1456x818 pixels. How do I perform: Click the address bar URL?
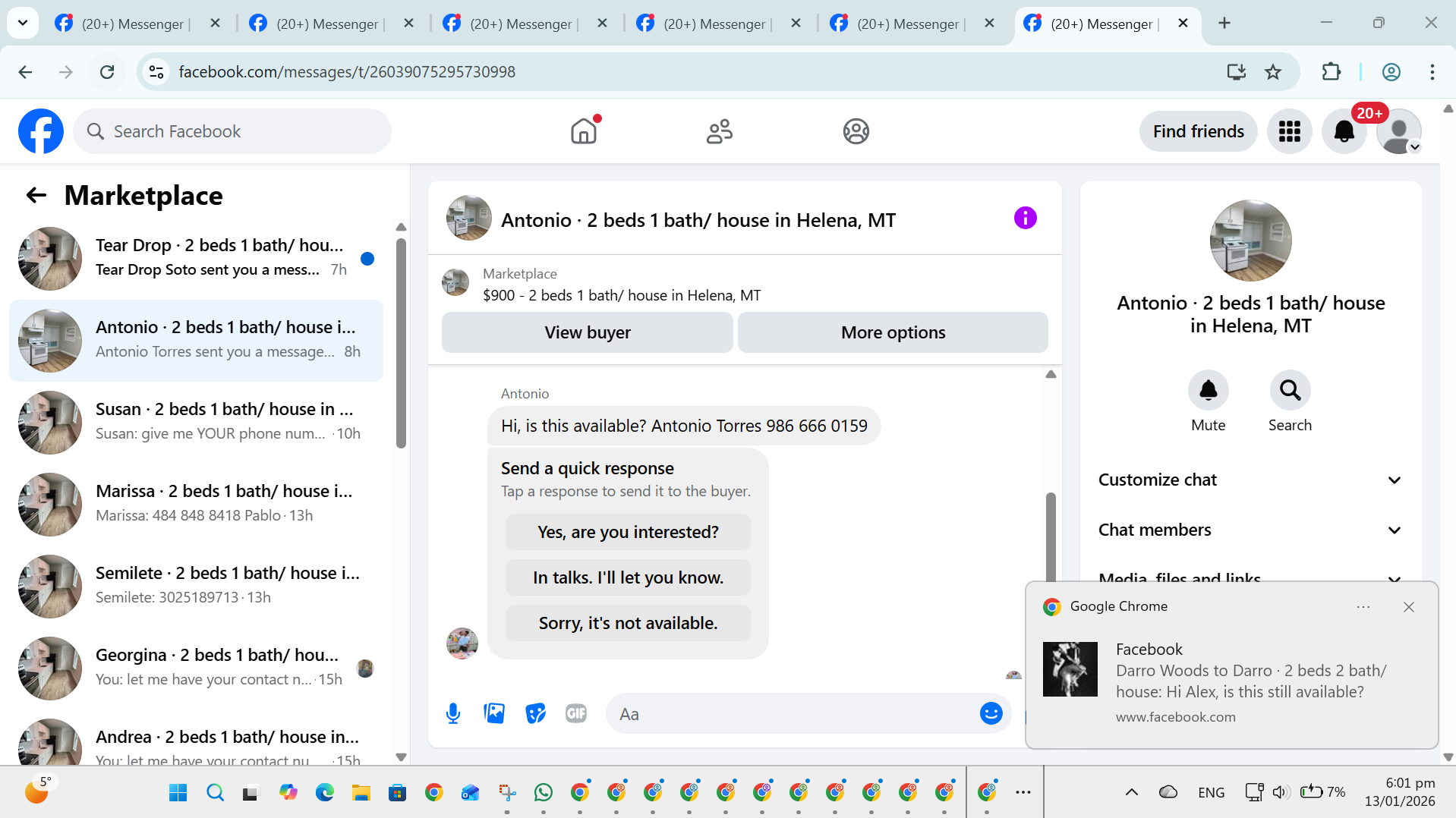347,72
